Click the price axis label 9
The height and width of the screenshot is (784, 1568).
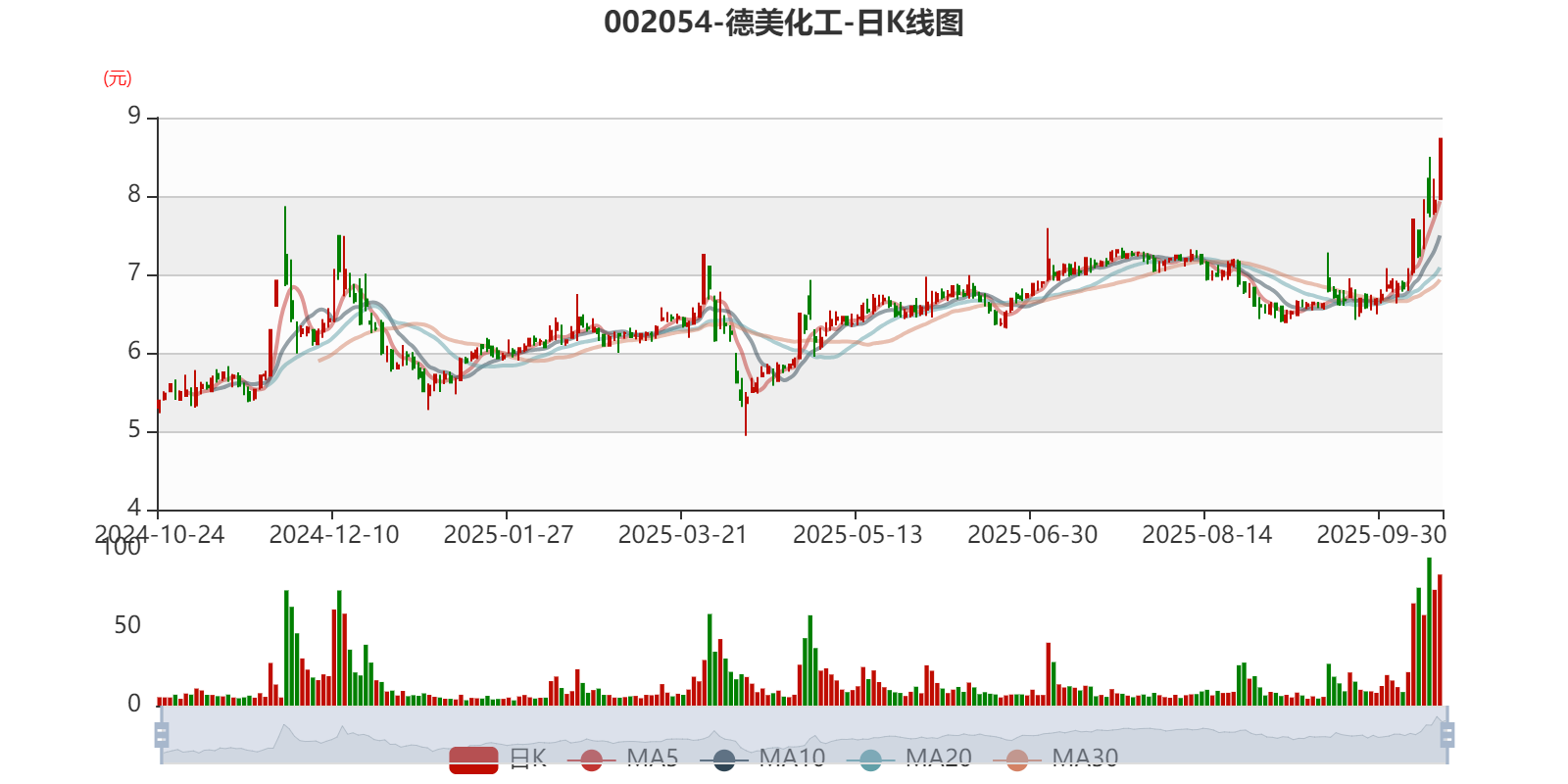134,117
